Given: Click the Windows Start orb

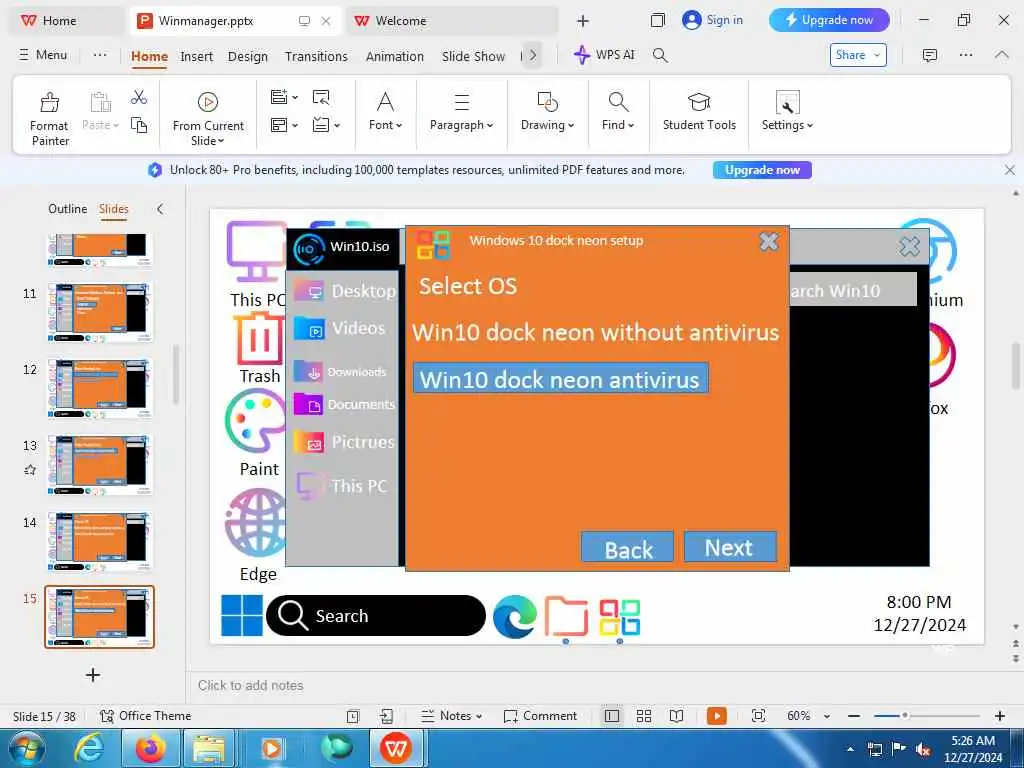Looking at the screenshot, I should [25, 748].
